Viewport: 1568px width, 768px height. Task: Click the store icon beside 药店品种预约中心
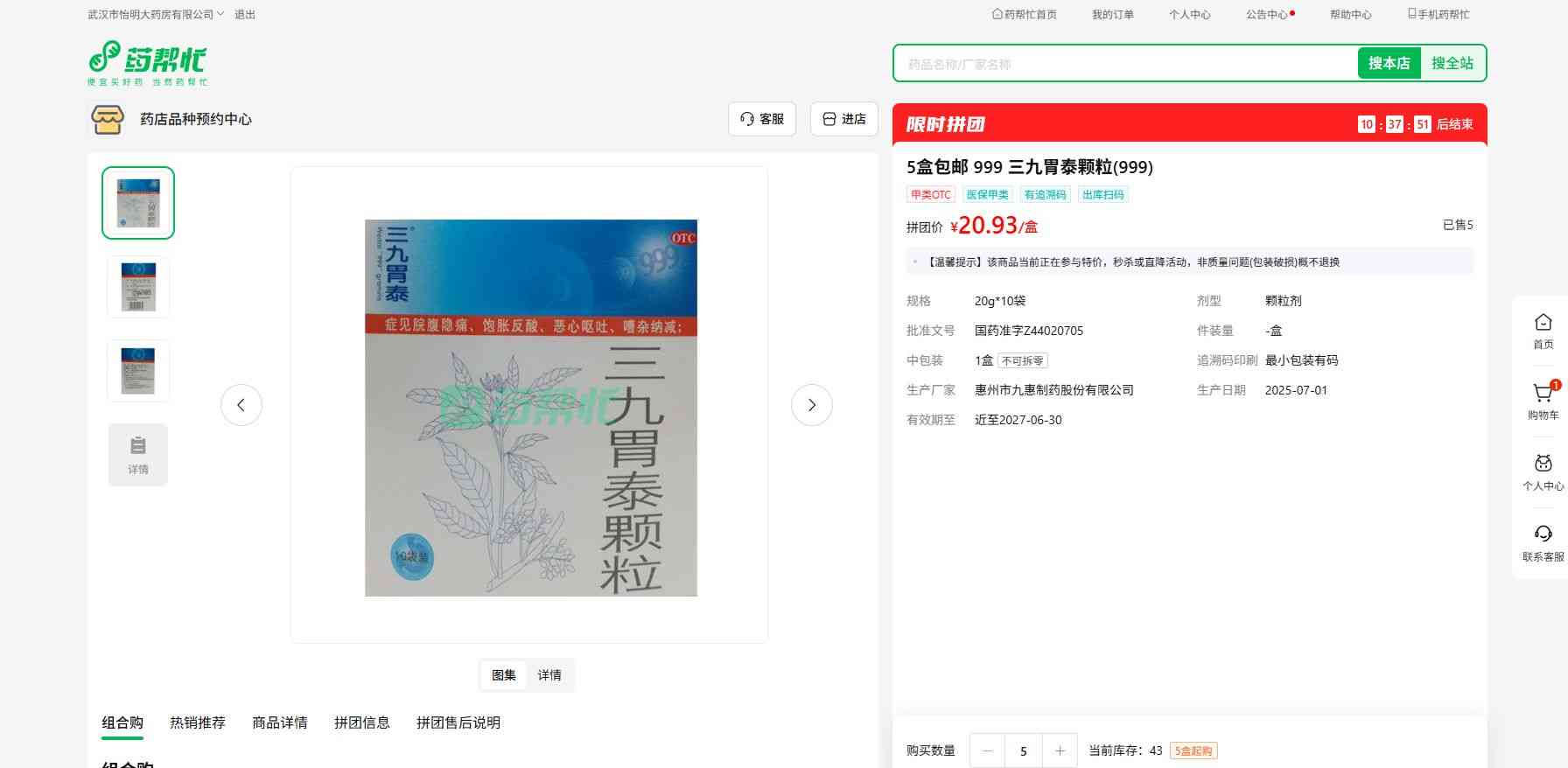(x=108, y=119)
